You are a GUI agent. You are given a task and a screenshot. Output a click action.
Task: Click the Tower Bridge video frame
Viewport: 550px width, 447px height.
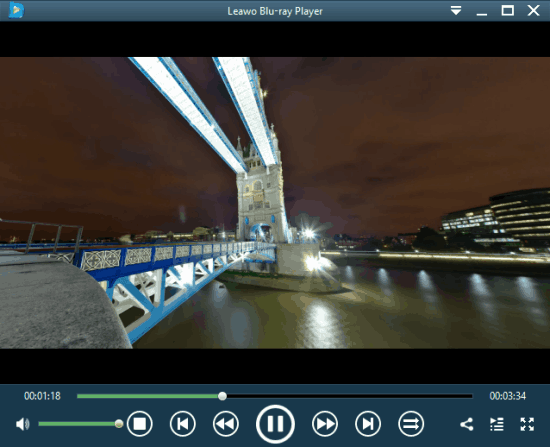point(275,203)
